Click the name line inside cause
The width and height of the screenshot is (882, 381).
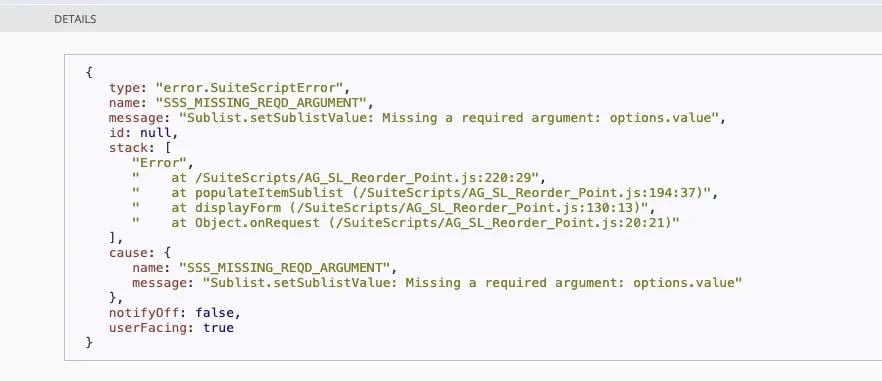tap(264, 267)
